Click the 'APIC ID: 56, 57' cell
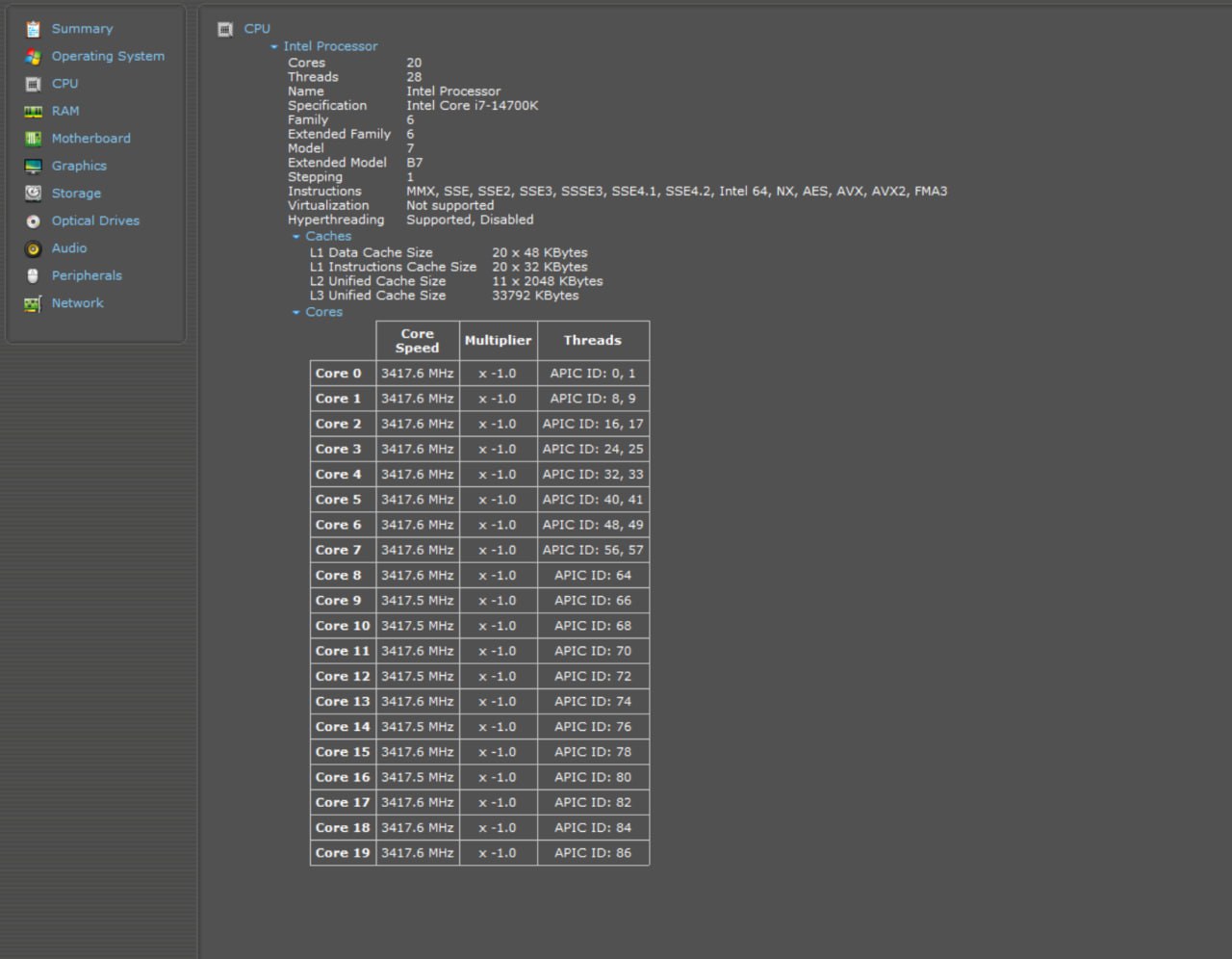The image size is (1232, 959). tap(593, 550)
